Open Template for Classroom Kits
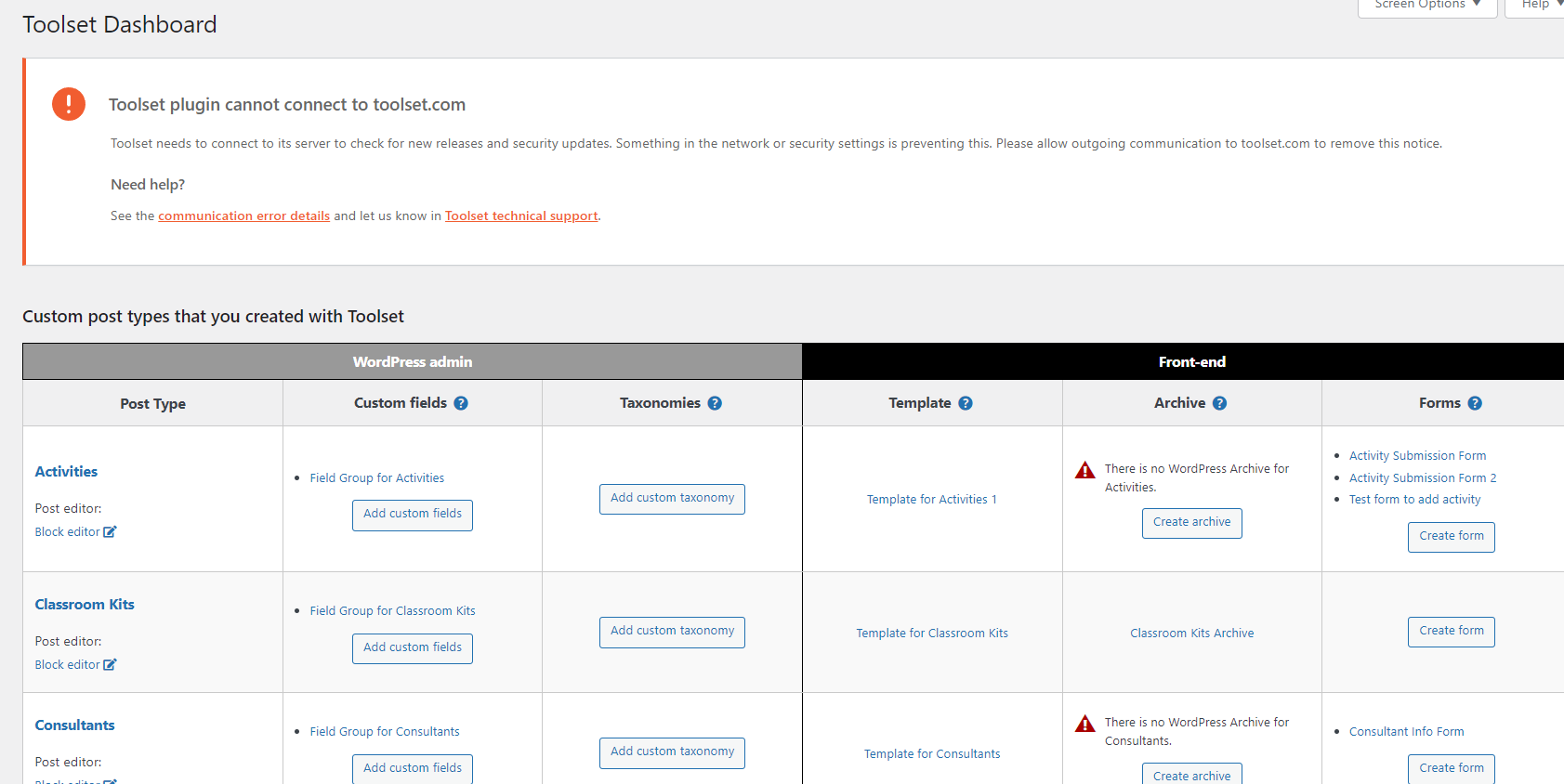 [x=932, y=634]
